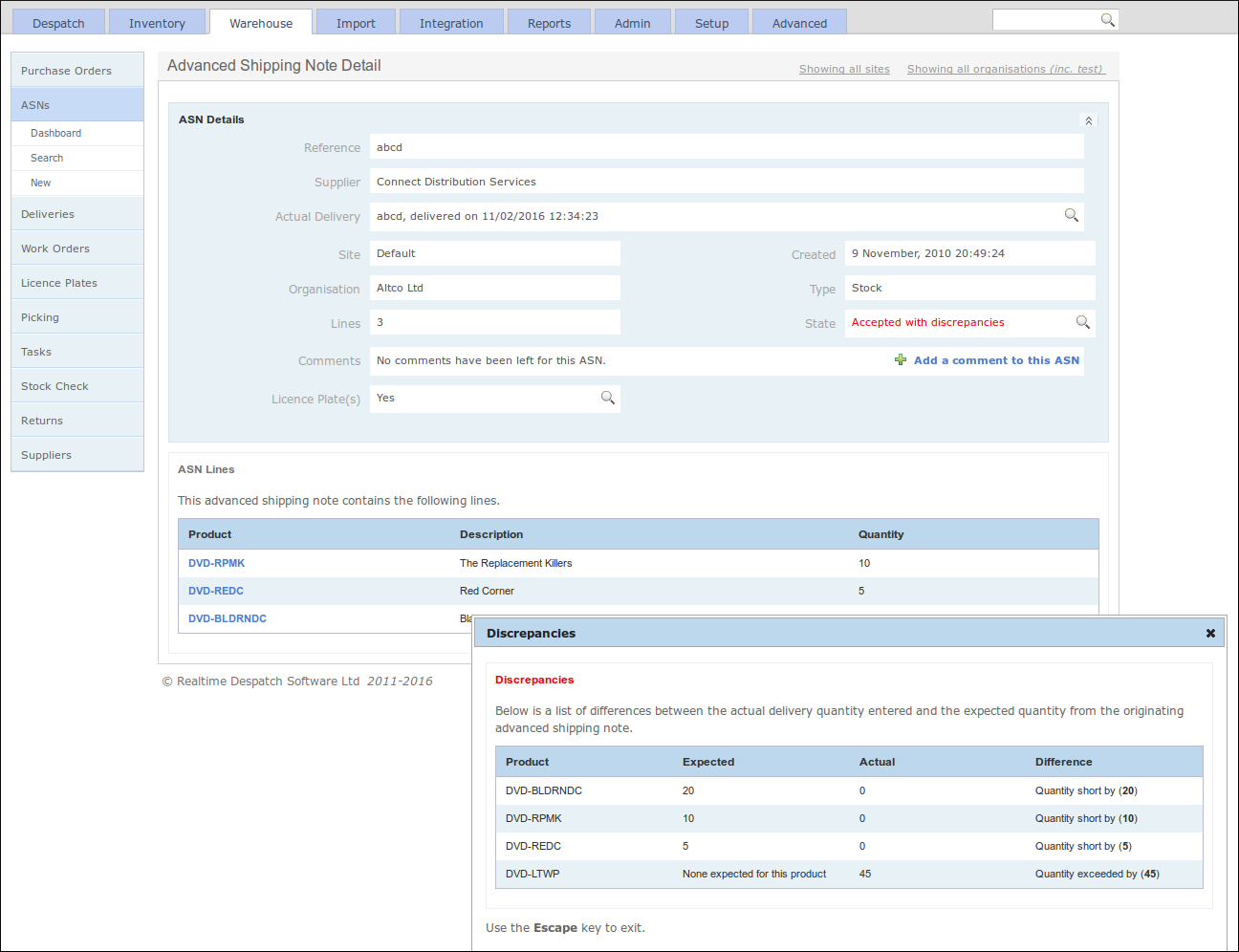Open Licence Plate(s) lookup magnifier icon
Image resolution: width=1239 pixels, height=952 pixels.
tap(608, 398)
